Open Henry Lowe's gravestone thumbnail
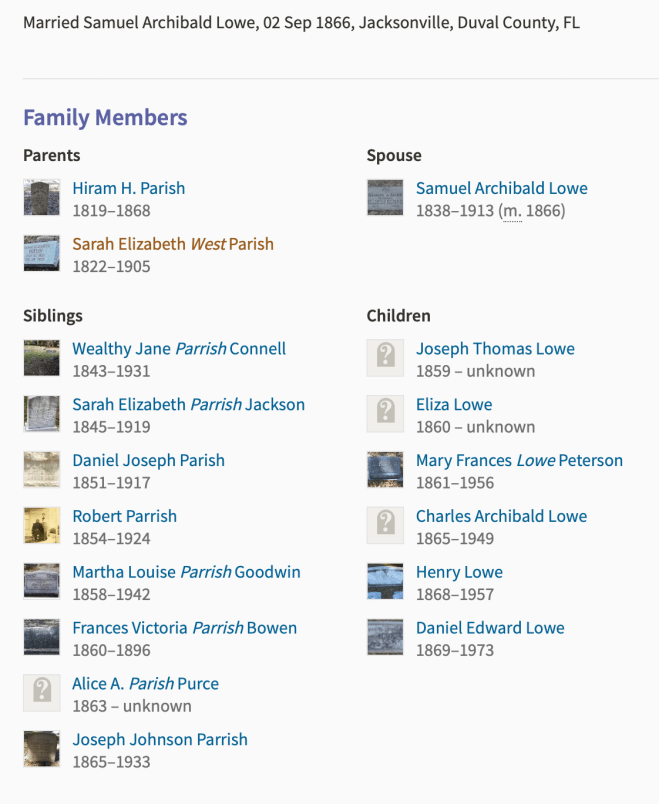 click(x=385, y=582)
